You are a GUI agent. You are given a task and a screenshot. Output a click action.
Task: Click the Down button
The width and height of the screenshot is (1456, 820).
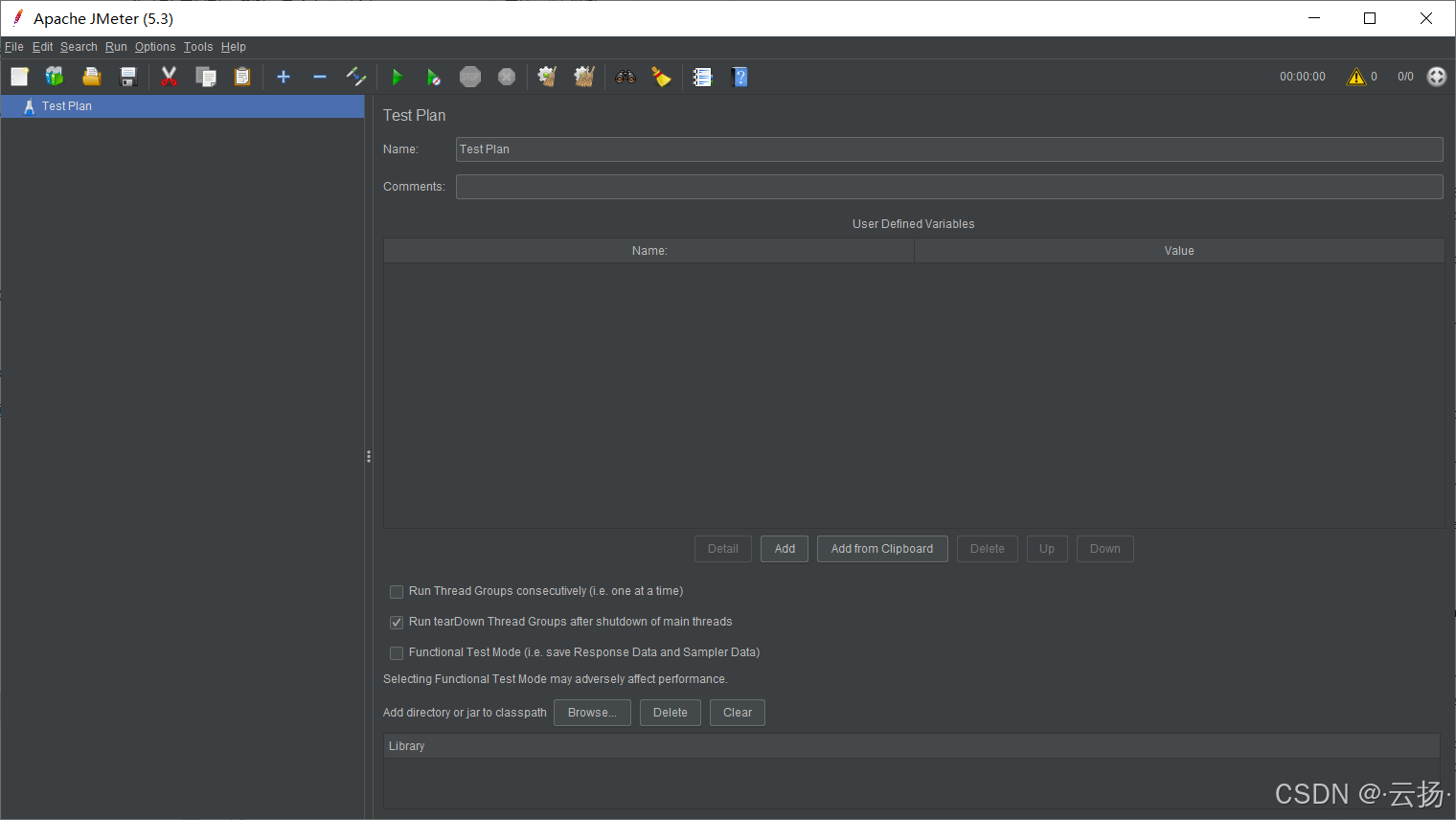click(1105, 549)
